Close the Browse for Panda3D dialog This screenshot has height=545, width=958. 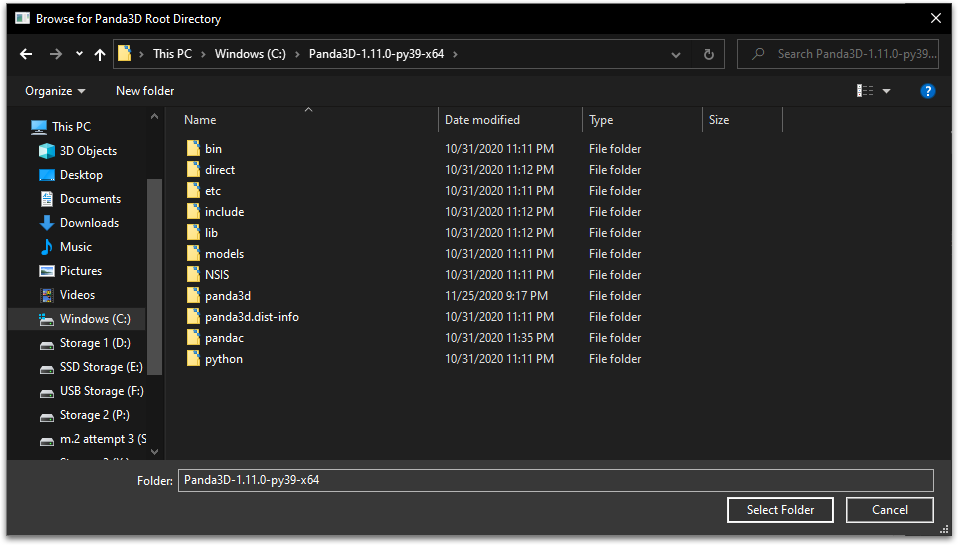click(x=935, y=18)
